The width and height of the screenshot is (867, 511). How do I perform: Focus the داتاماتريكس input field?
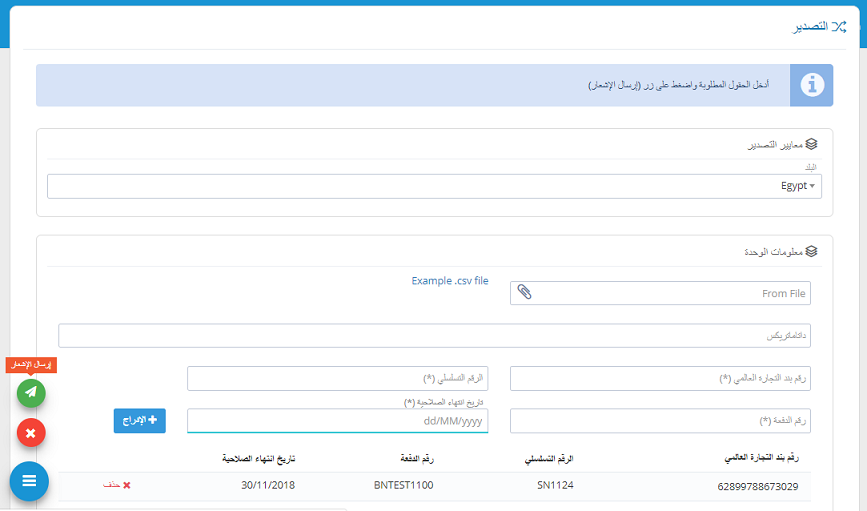434,336
